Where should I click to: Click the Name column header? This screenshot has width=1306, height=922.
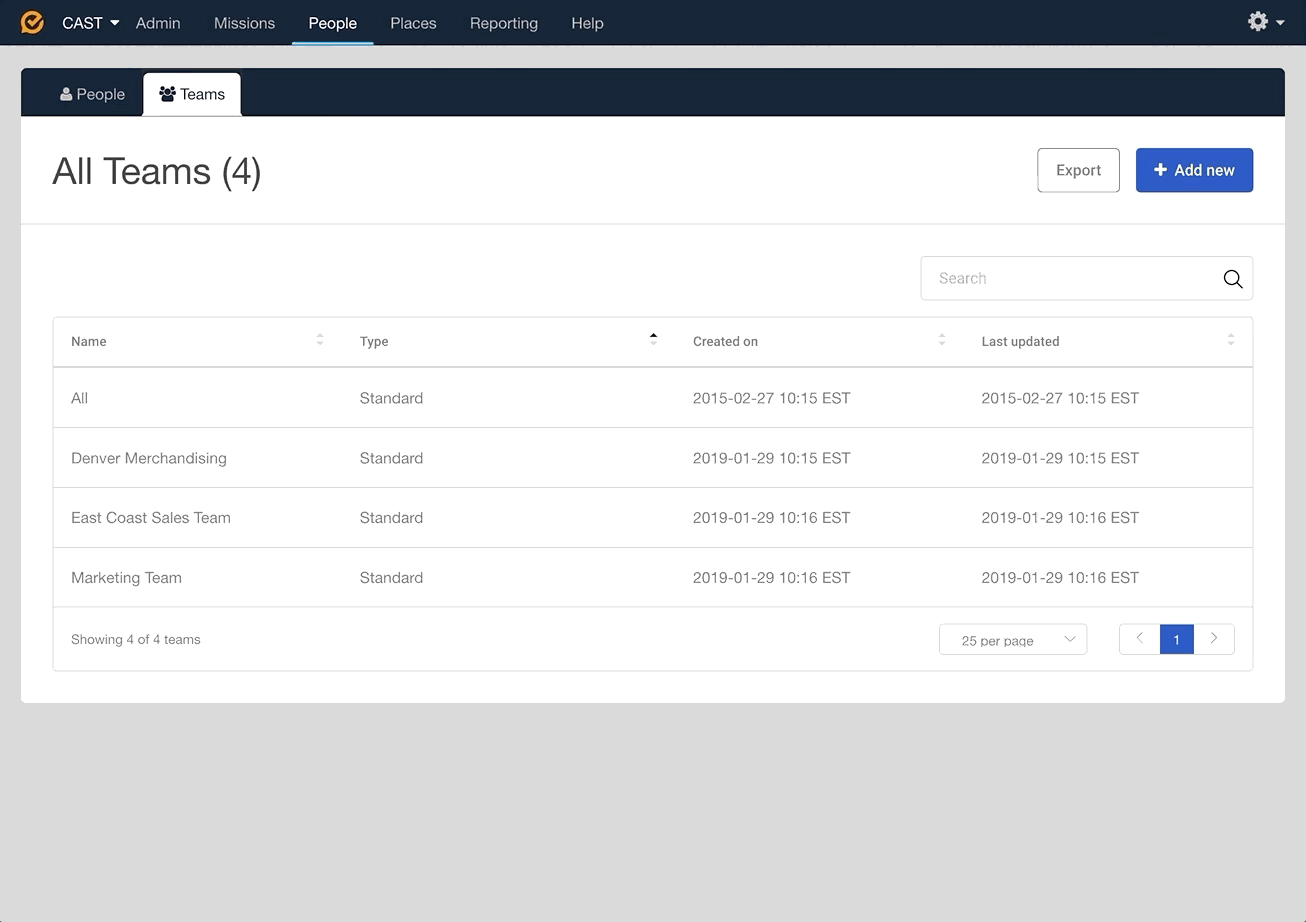[x=89, y=341]
